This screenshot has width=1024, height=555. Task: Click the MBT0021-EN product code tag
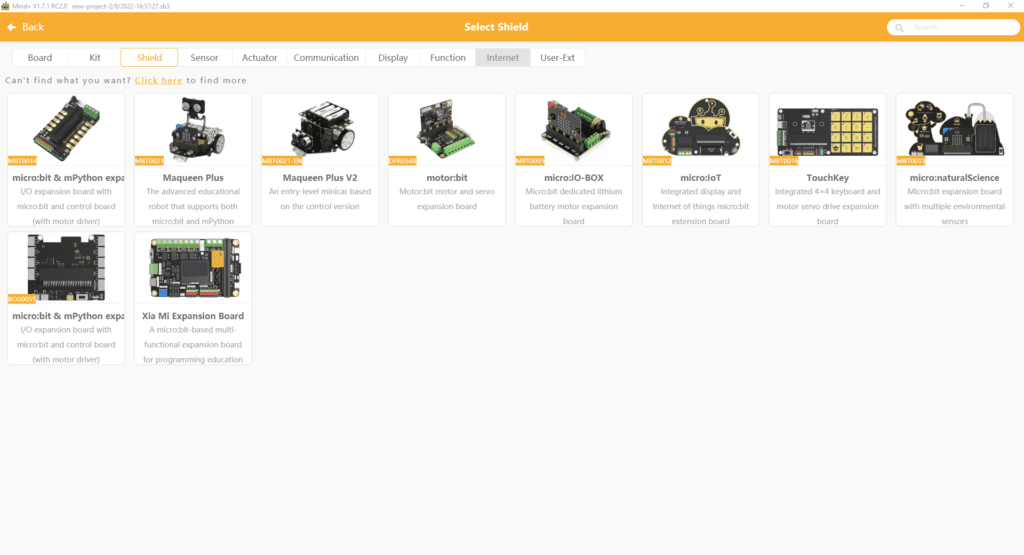pyautogui.click(x=282, y=161)
